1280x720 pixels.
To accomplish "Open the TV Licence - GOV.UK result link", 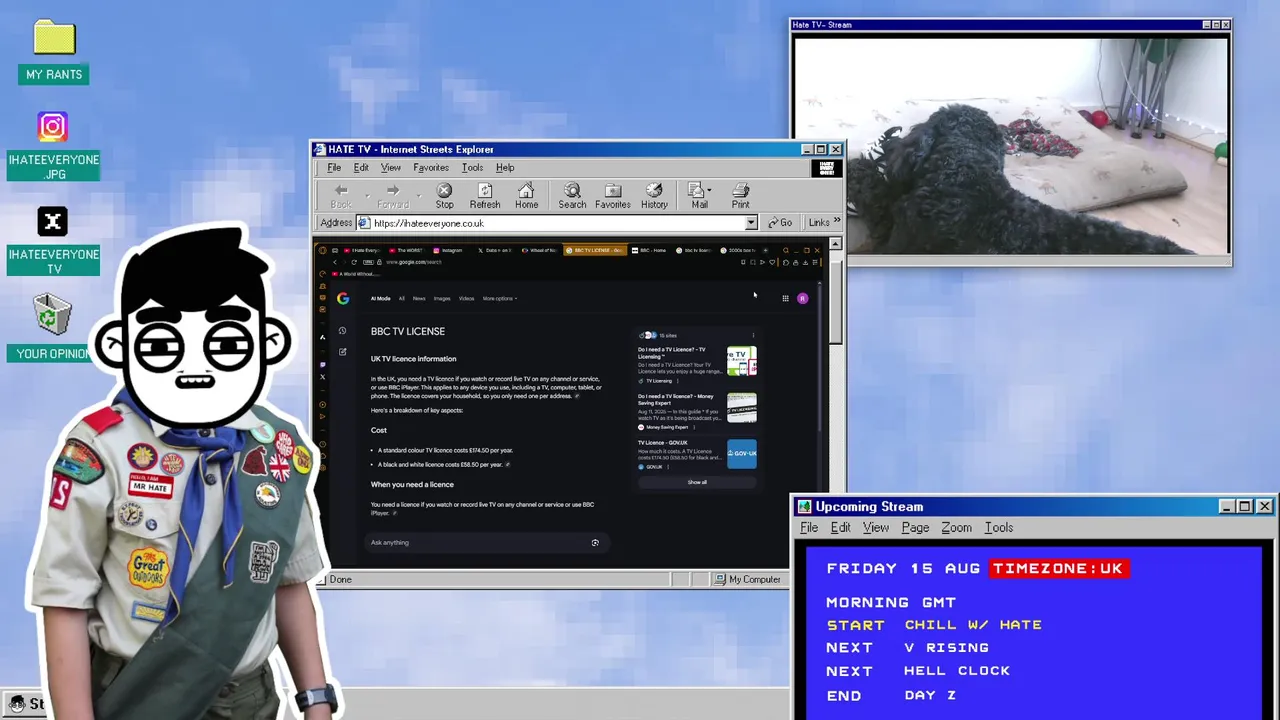I will click(662, 443).
